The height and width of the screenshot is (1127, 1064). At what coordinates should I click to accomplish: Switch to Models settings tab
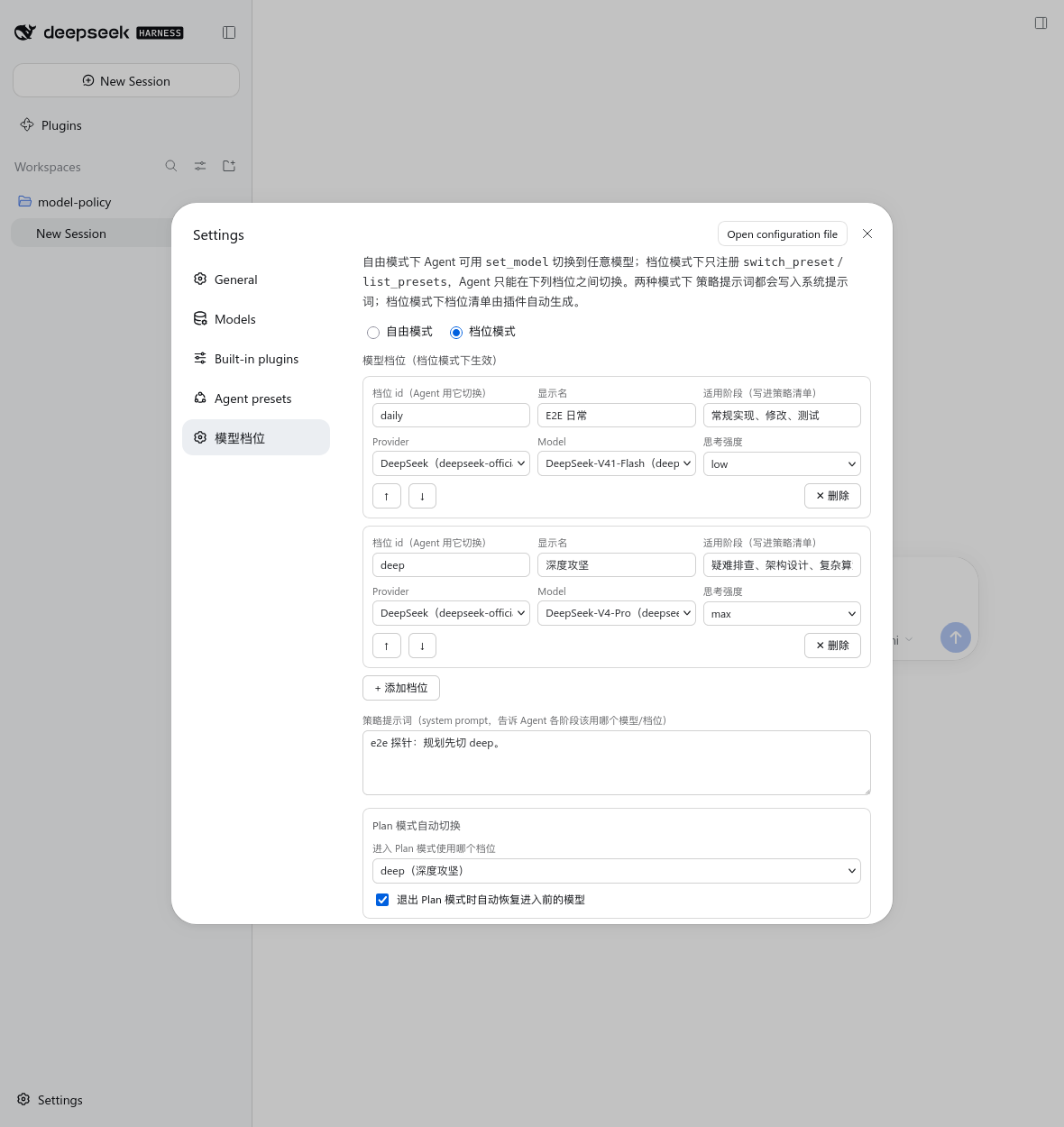pyautogui.click(x=256, y=319)
